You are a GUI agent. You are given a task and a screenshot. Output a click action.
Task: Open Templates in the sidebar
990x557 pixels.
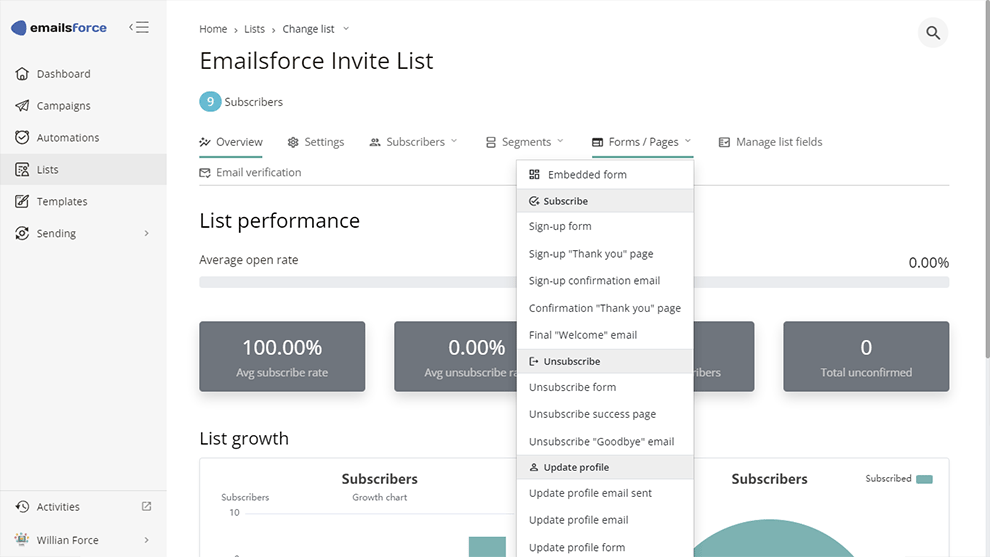coord(83,201)
